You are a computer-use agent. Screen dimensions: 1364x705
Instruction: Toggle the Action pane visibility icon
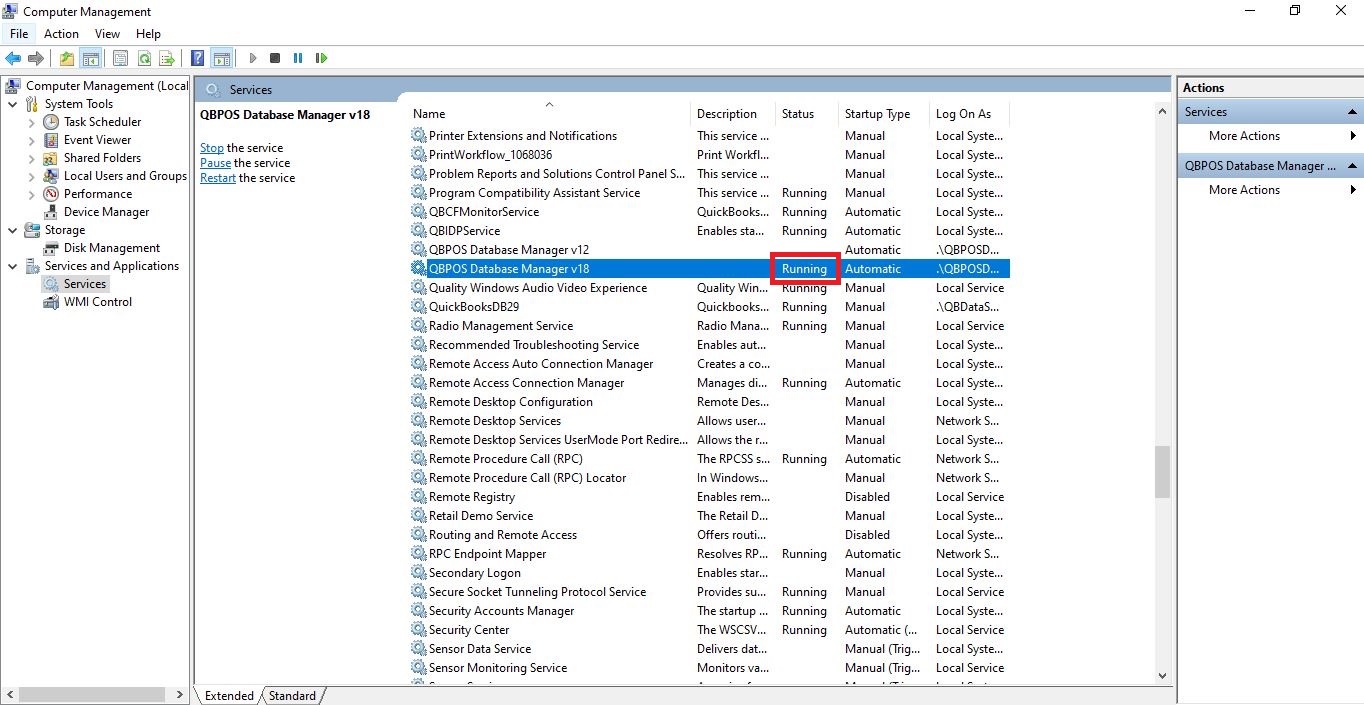(x=222, y=57)
